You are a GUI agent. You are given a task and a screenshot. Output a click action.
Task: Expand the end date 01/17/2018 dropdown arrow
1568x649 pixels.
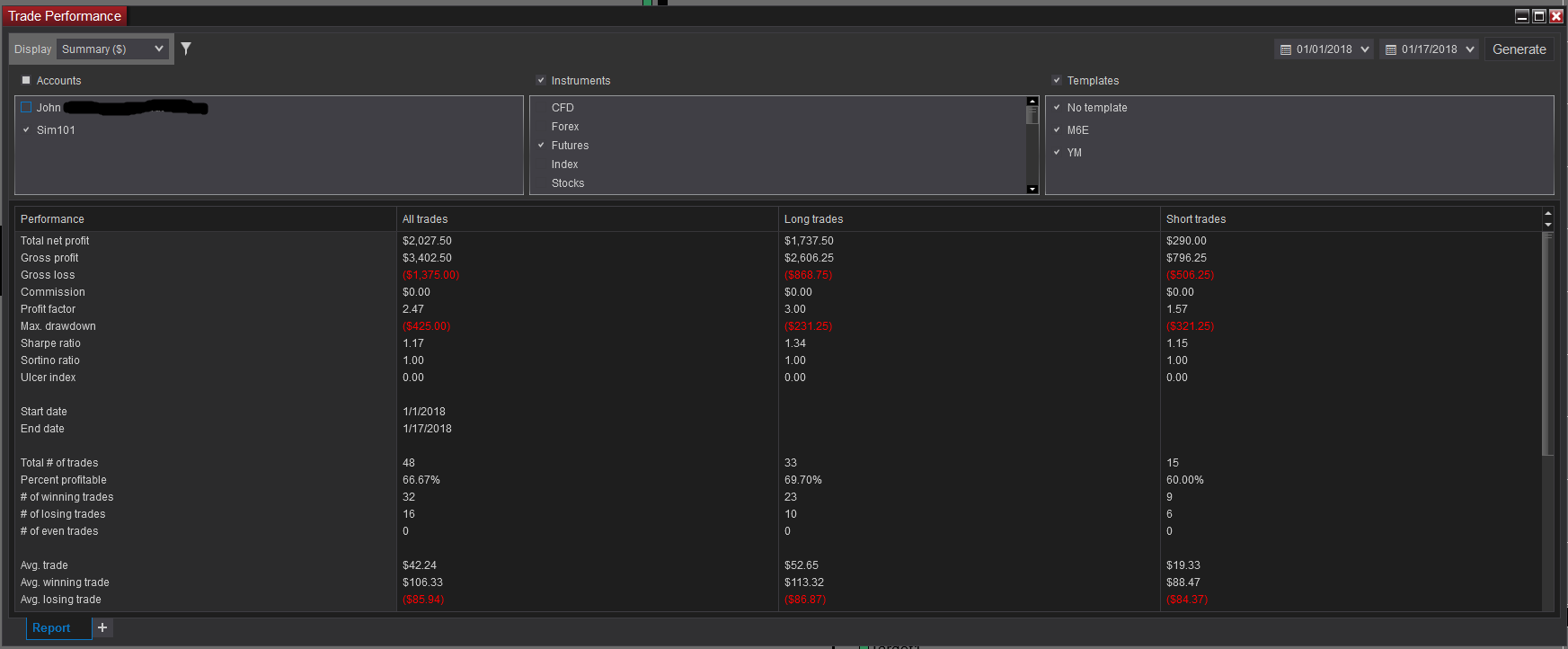pyautogui.click(x=1470, y=49)
